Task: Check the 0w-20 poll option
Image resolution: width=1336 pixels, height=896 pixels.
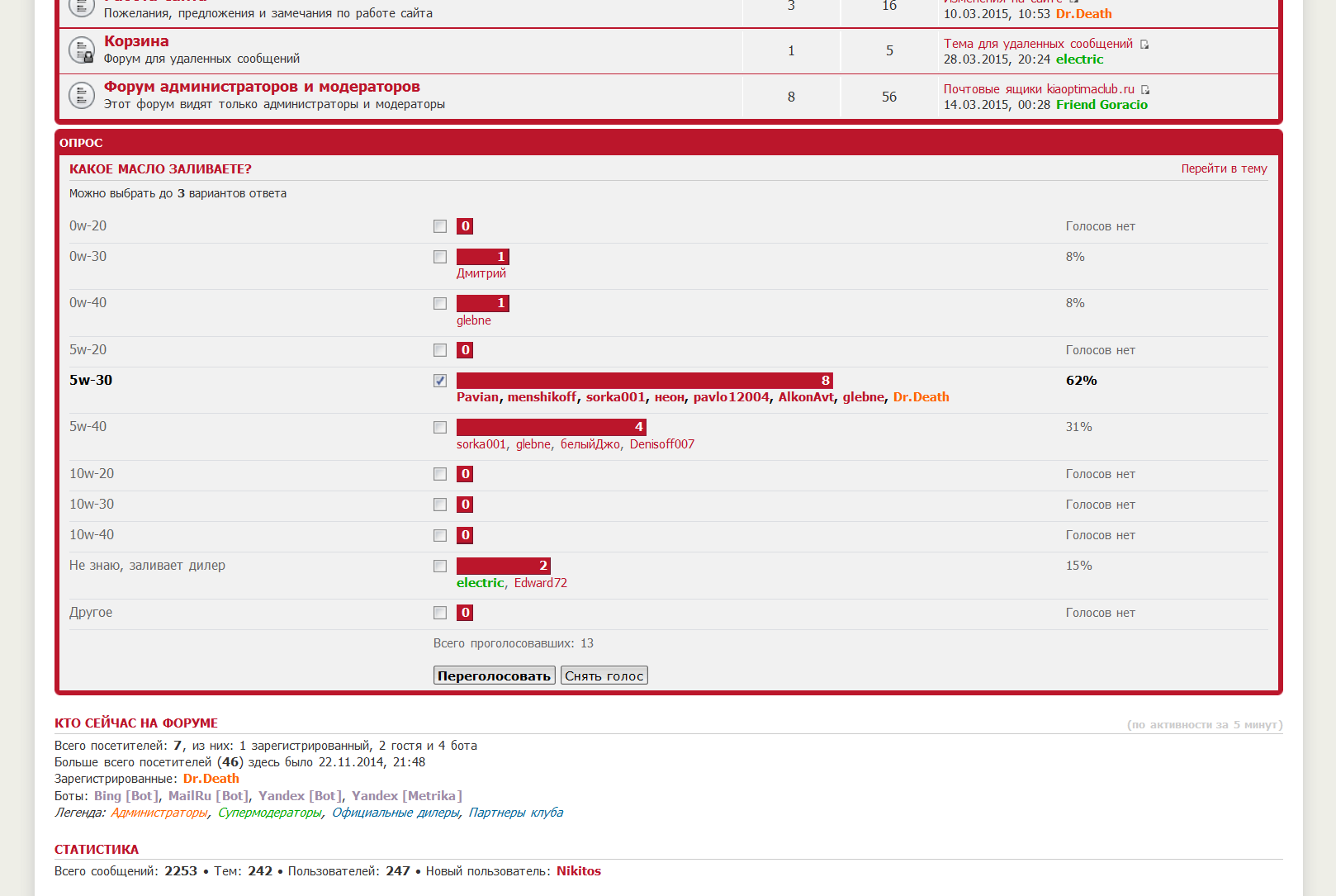Action: pyautogui.click(x=440, y=226)
